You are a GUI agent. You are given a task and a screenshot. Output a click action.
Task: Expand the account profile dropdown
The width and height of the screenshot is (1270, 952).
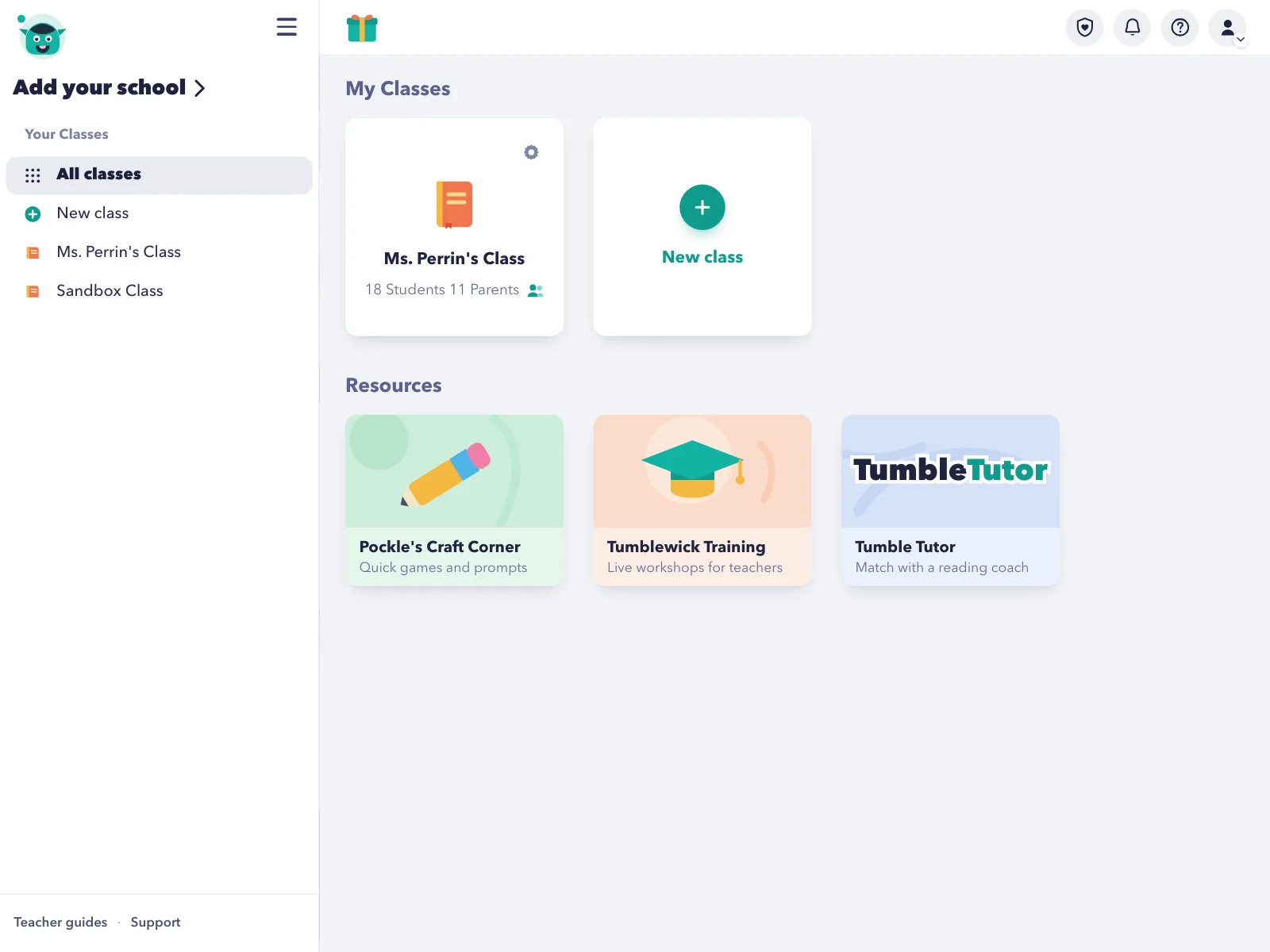point(1228,29)
